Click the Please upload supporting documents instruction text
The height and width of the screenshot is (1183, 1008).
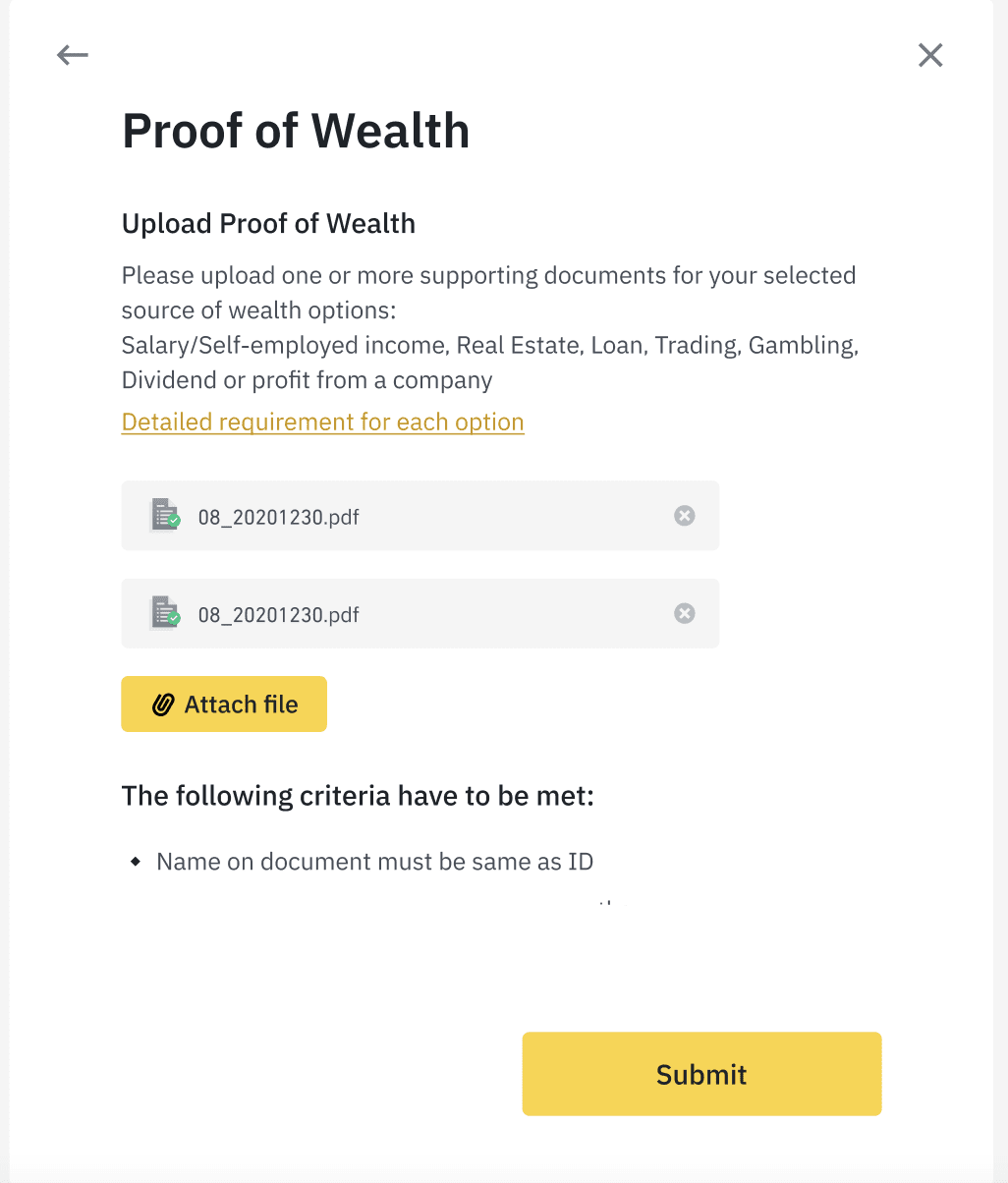point(488,275)
